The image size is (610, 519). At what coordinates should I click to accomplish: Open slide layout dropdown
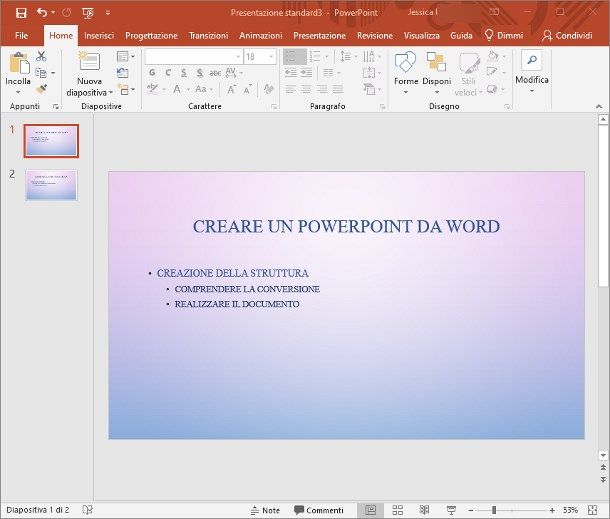[x=126, y=56]
